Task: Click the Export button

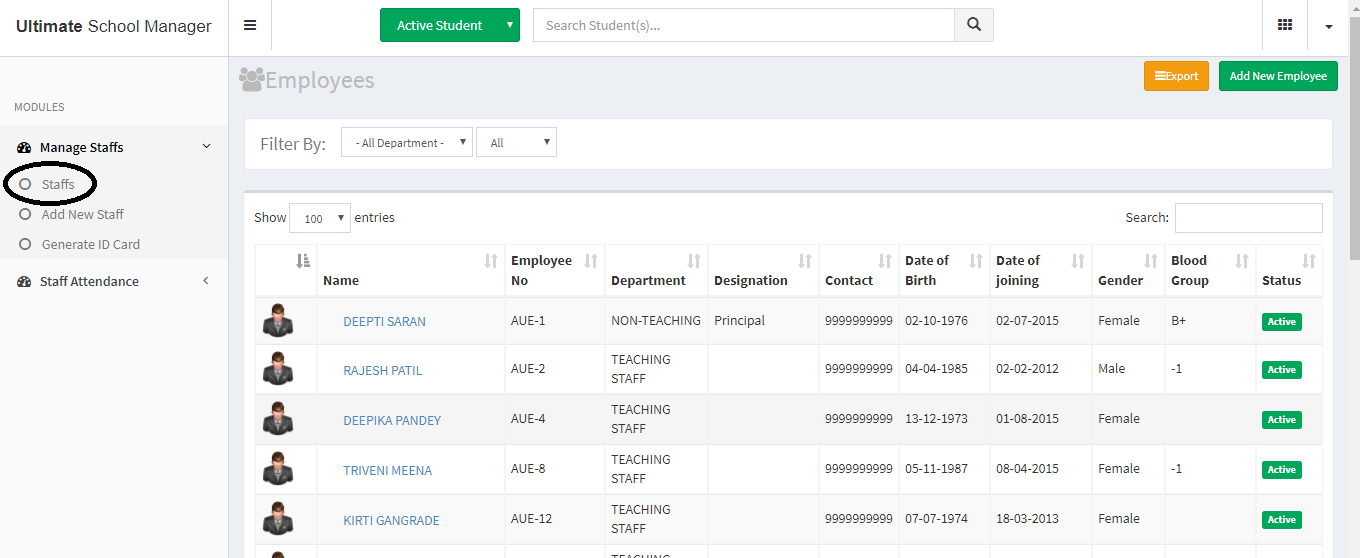Action: 1176,76
